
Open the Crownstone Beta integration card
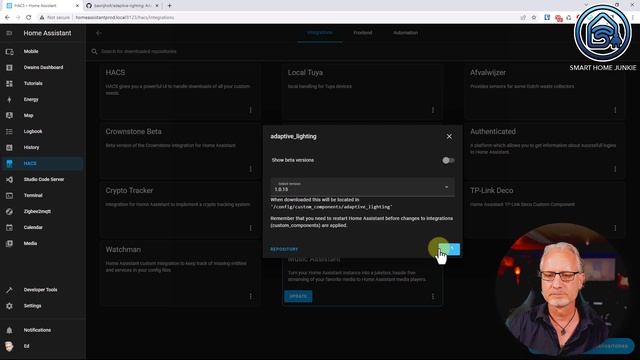180,151
